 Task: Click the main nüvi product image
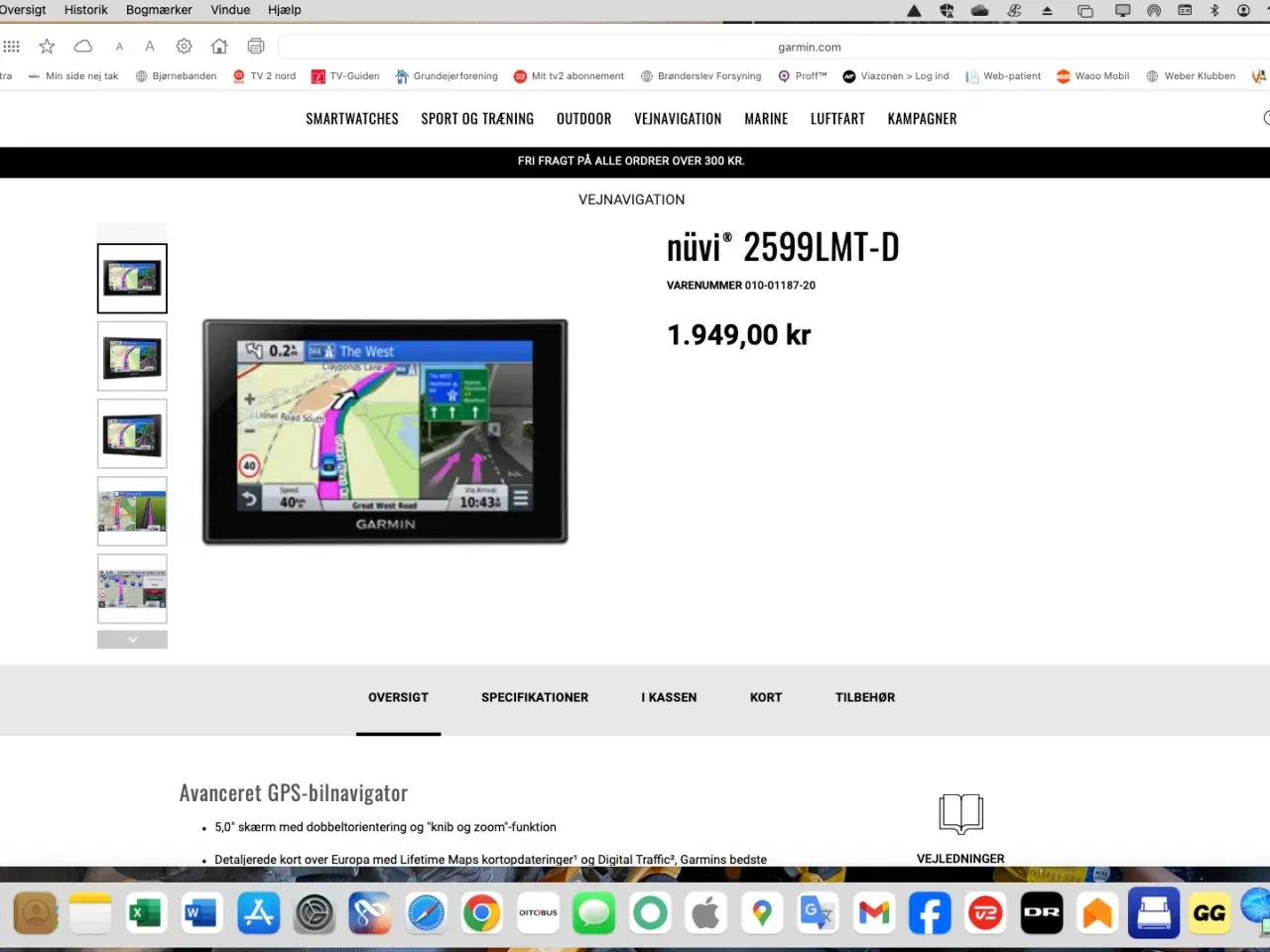pyautogui.click(x=385, y=431)
